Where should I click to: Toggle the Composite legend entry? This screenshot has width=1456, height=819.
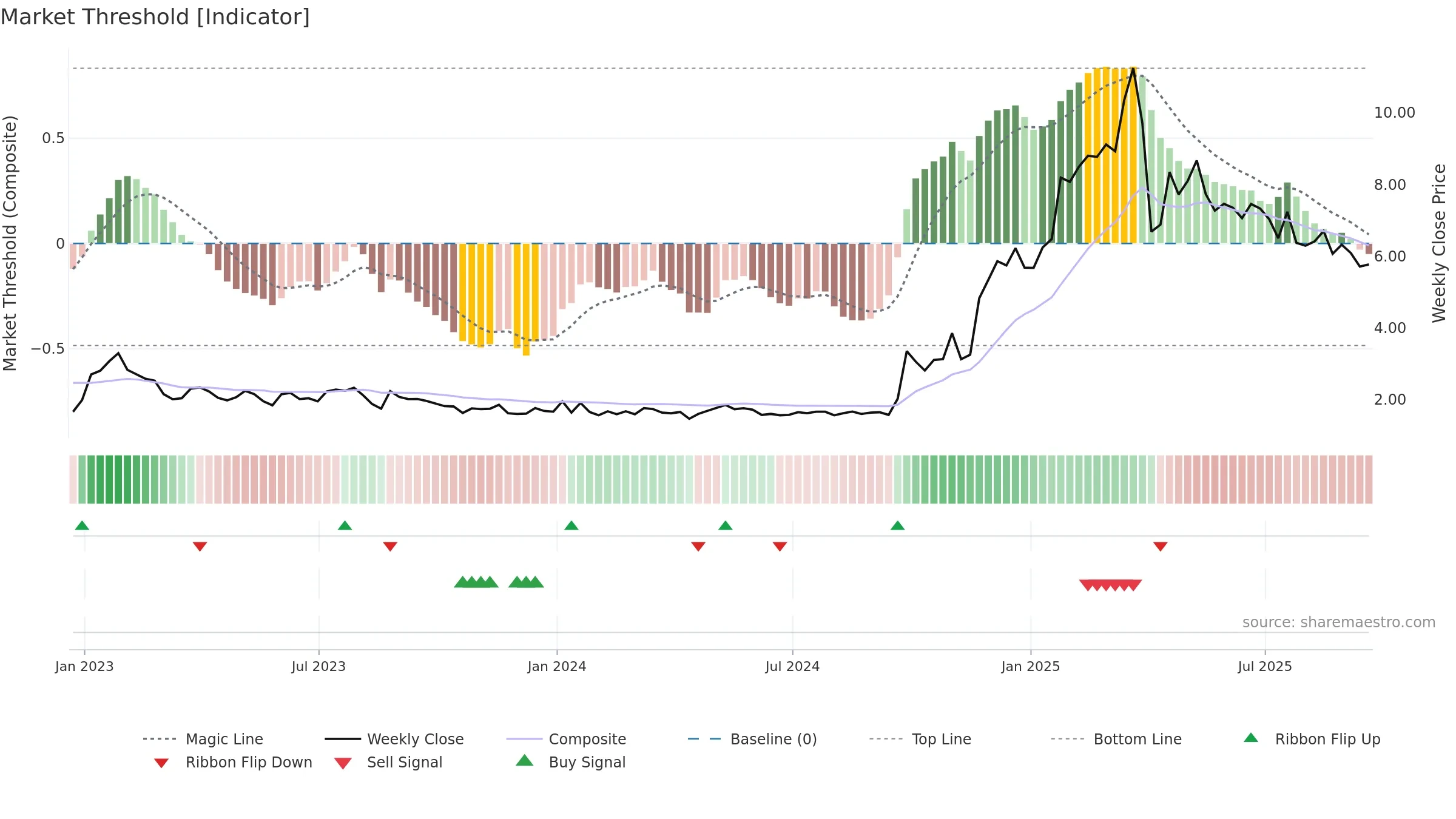click(x=566, y=739)
